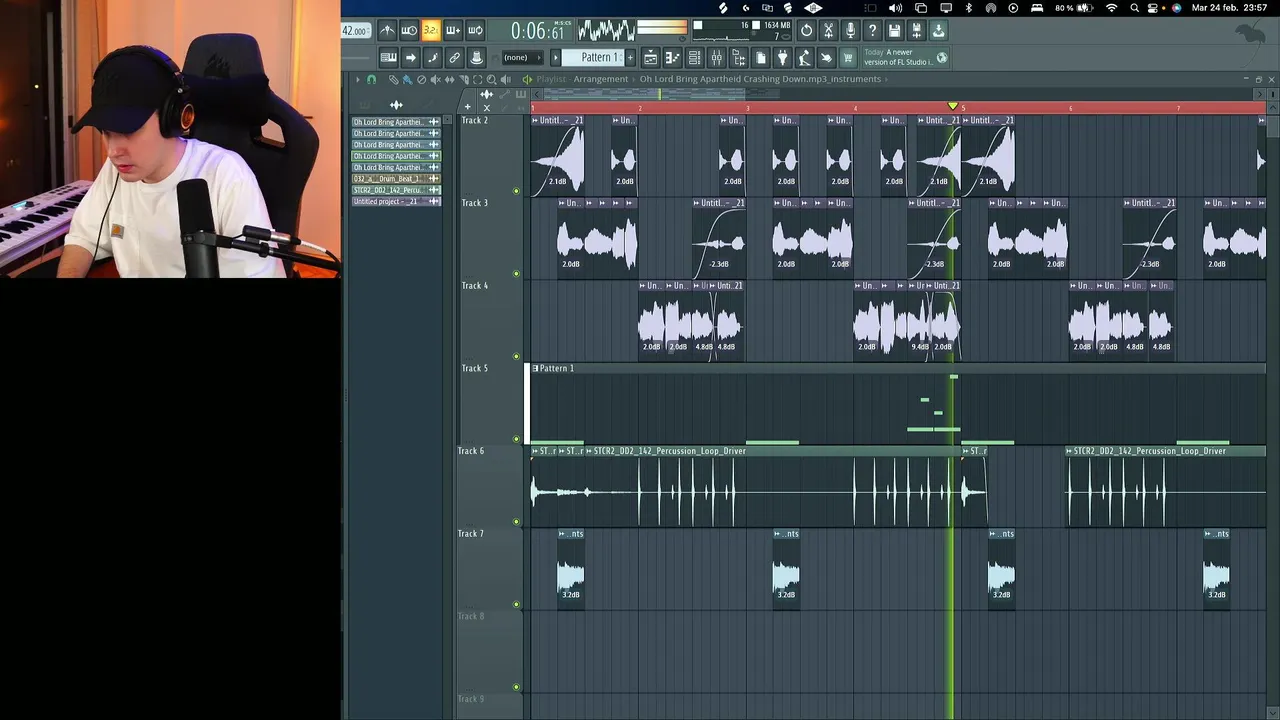The image size is (1280, 720).
Task: Click the Oh Lord Bring Apartheid breadcrumb
Action: coord(760,79)
